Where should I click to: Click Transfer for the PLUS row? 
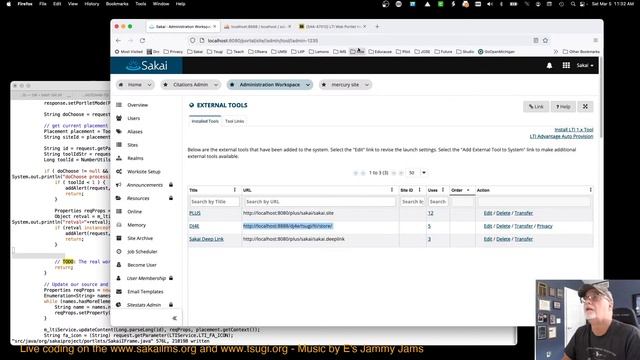(x=524, y=213)
